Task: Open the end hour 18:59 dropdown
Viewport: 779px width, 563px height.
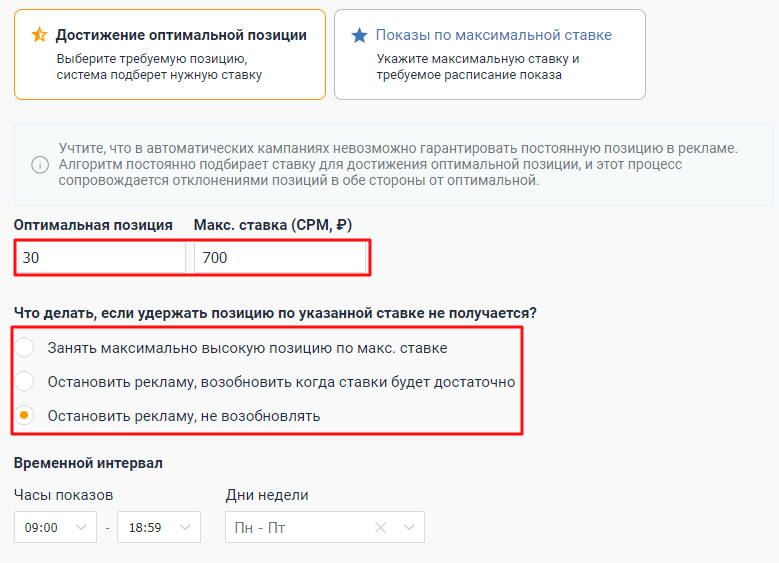Action: point(183,527)
